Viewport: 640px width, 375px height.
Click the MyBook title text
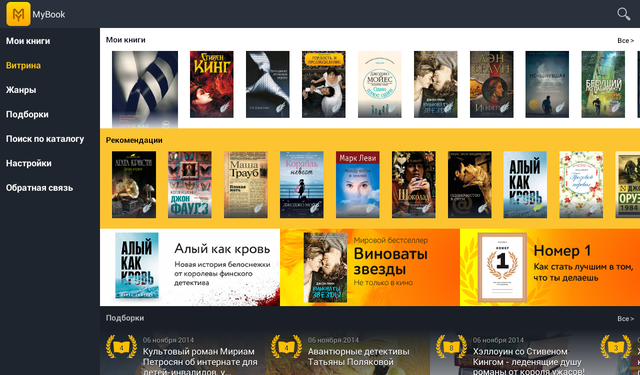point(49,14)
